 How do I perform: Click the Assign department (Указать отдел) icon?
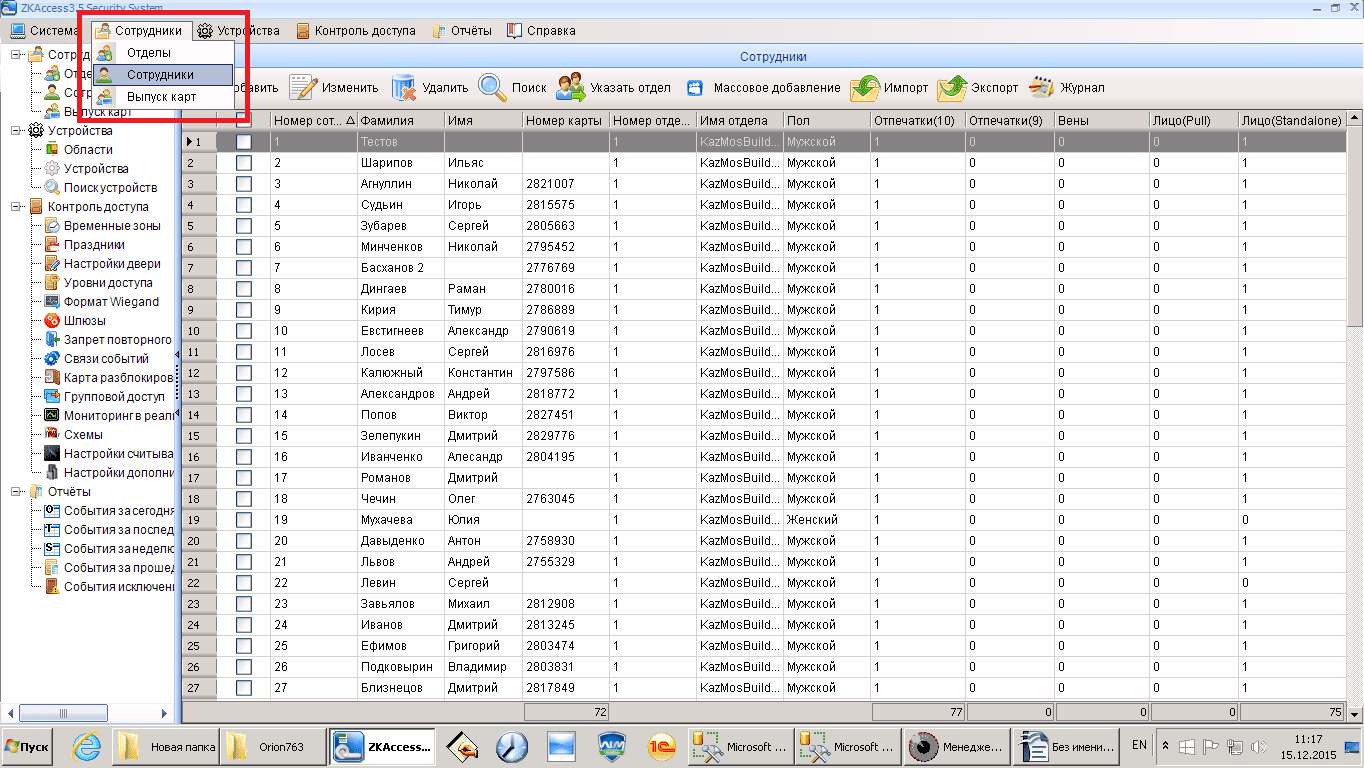click(x=571, y=88)
